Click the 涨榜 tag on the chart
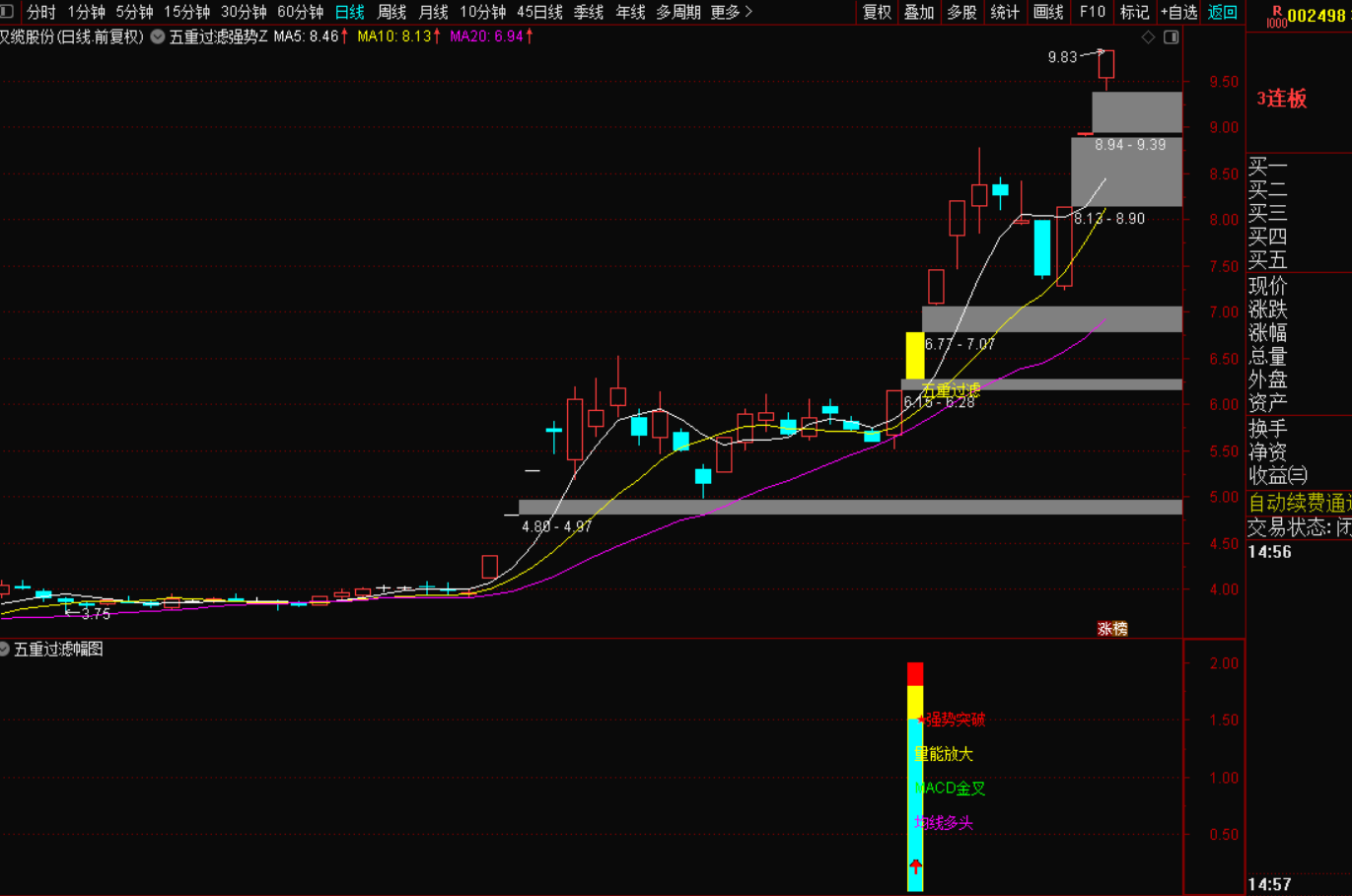 tap(1112, 629)
